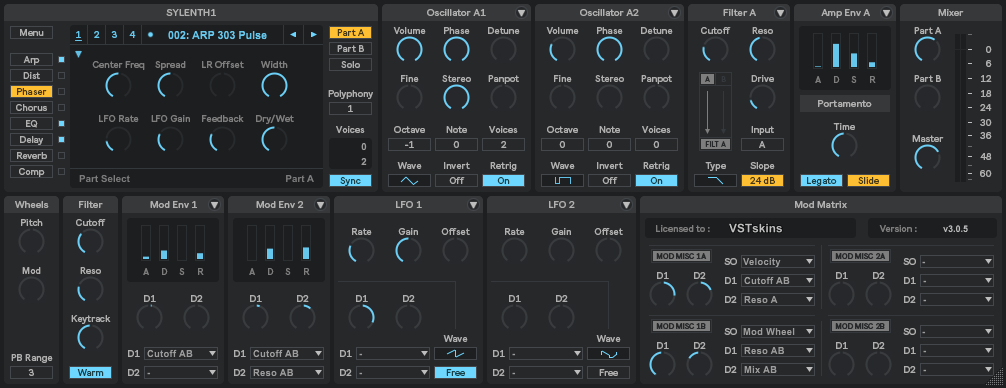This screenshot has height=388, width=1006.
Task: Click the LFO 2 sine Wave icon
Action: click(608, 353)
